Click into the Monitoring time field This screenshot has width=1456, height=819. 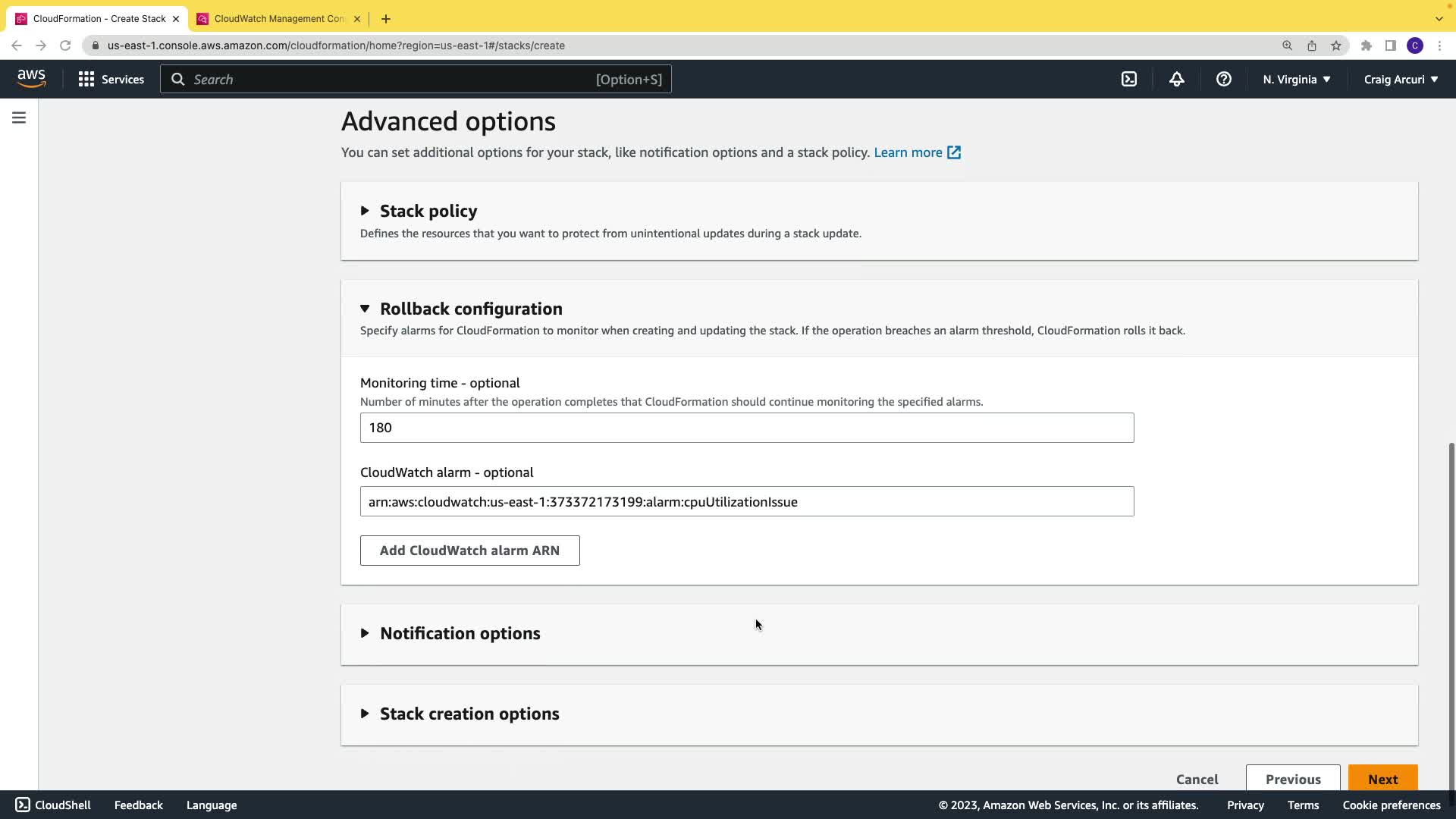746,428
